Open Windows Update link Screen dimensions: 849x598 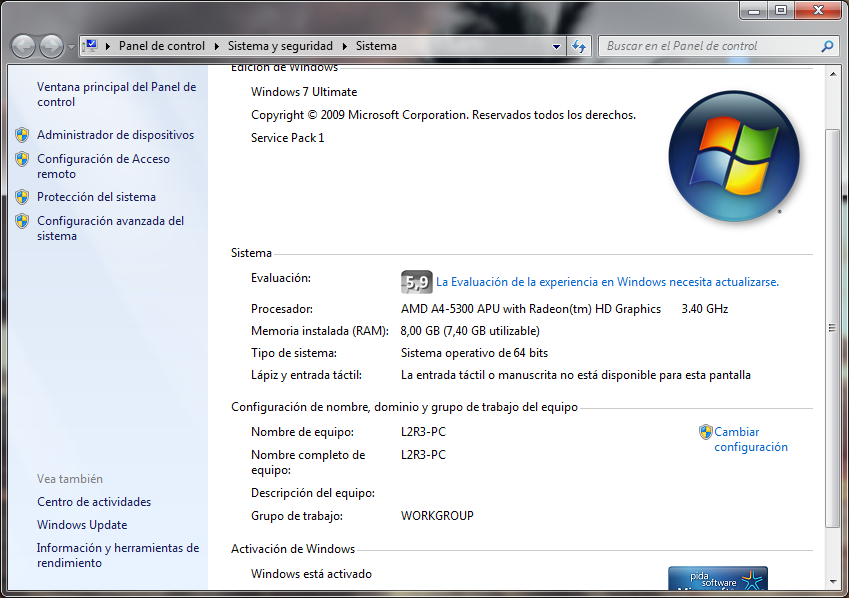tap(82, 525)
